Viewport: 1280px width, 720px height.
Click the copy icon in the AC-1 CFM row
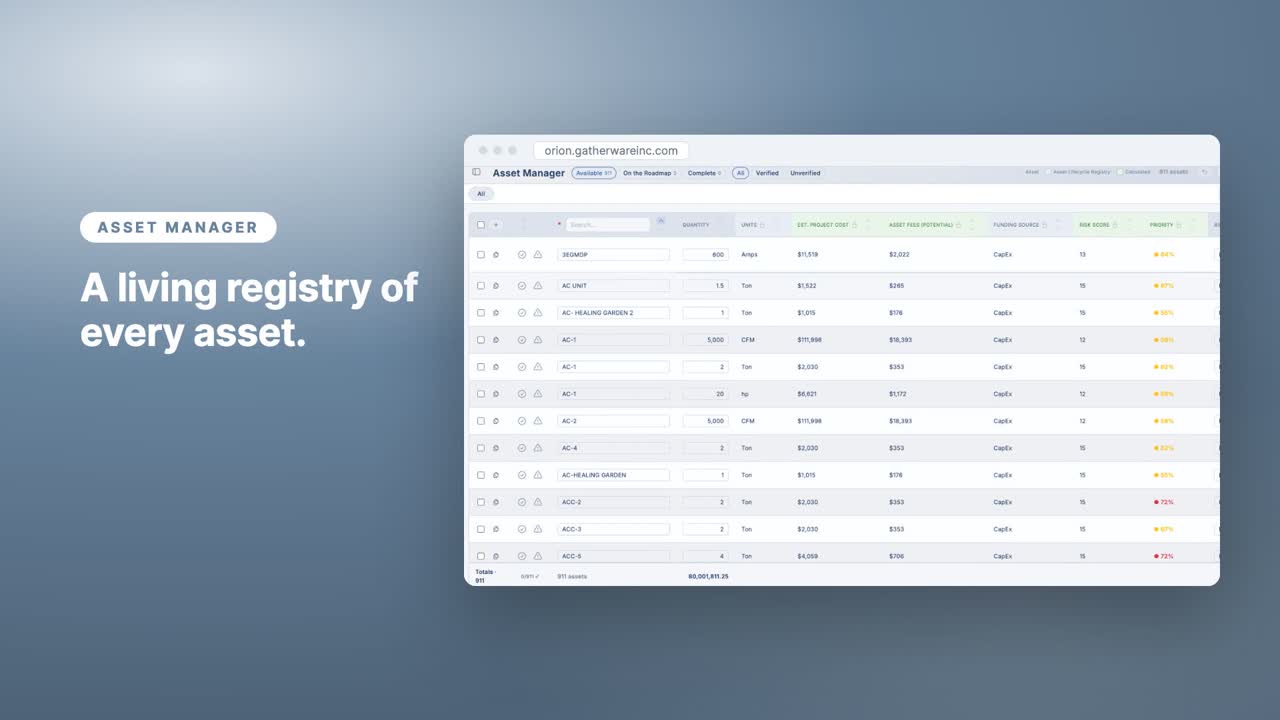pos(496,340)
